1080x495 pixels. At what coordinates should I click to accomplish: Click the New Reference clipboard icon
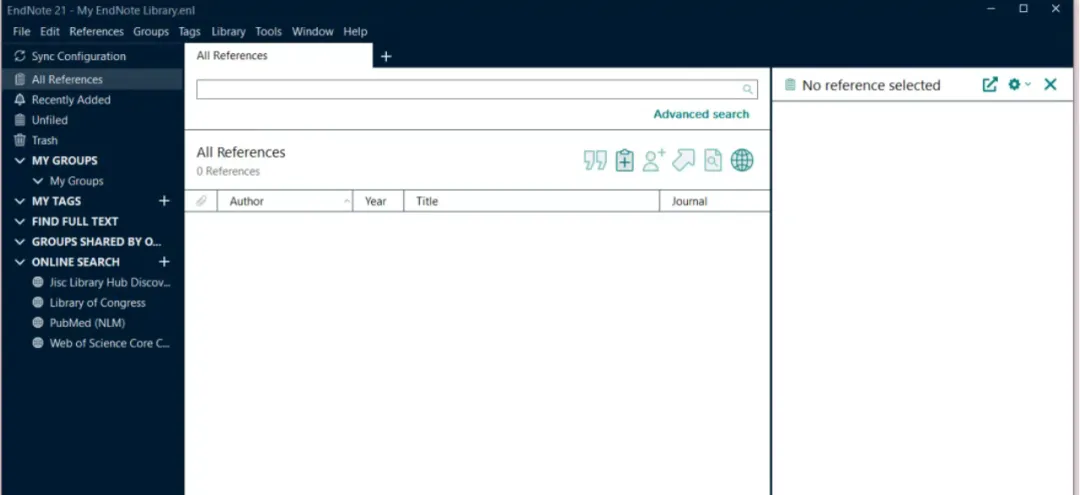coord(625,160)
